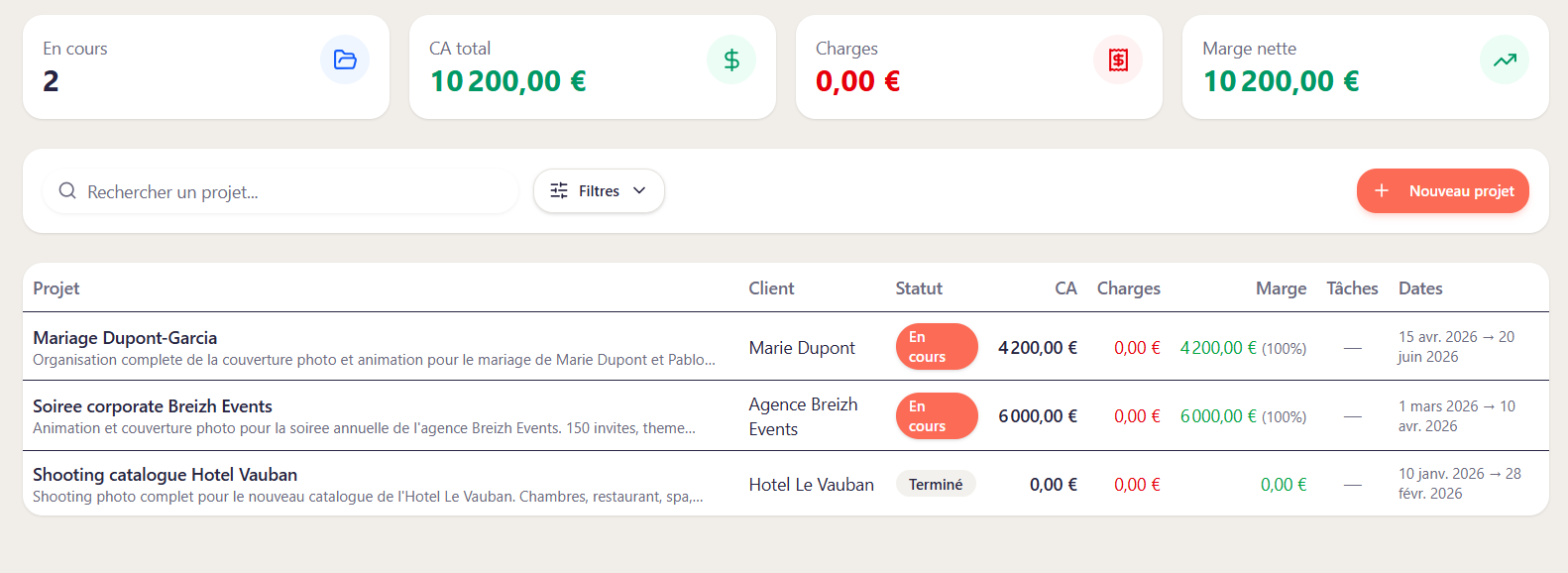Screen dimensions: 1568x573
Task: Click the search magnifier icon
Action: (67, 190)
